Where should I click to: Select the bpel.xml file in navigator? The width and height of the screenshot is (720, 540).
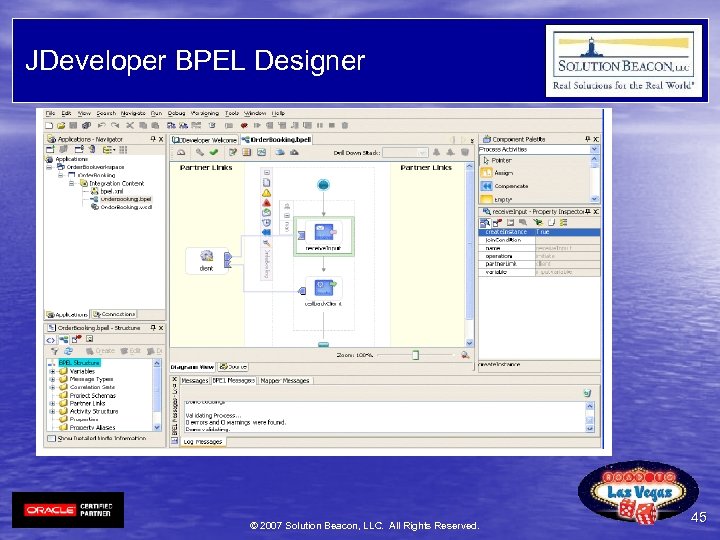click(107, 191)
